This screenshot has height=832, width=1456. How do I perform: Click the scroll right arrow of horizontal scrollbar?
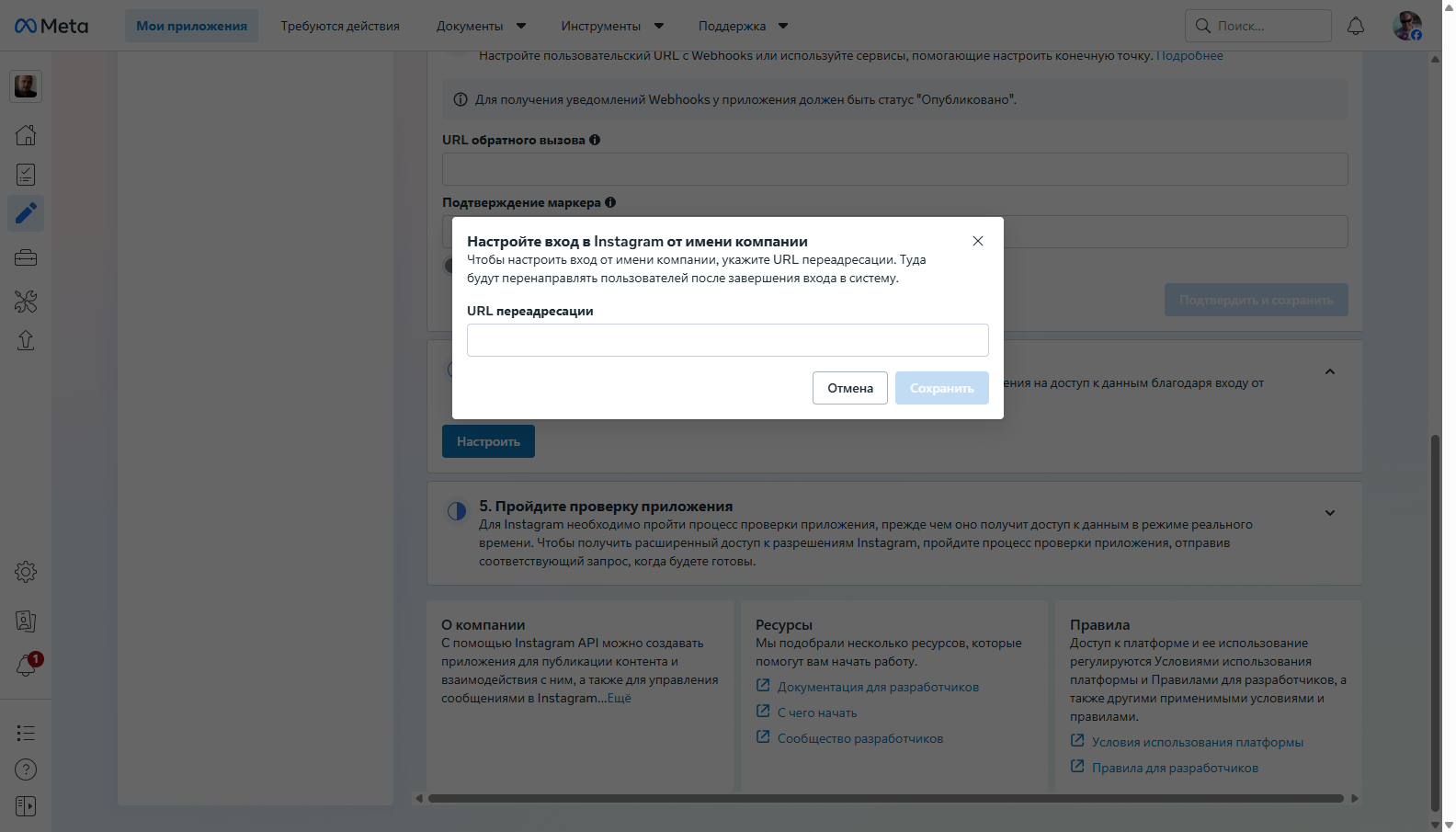[1354, 798]
